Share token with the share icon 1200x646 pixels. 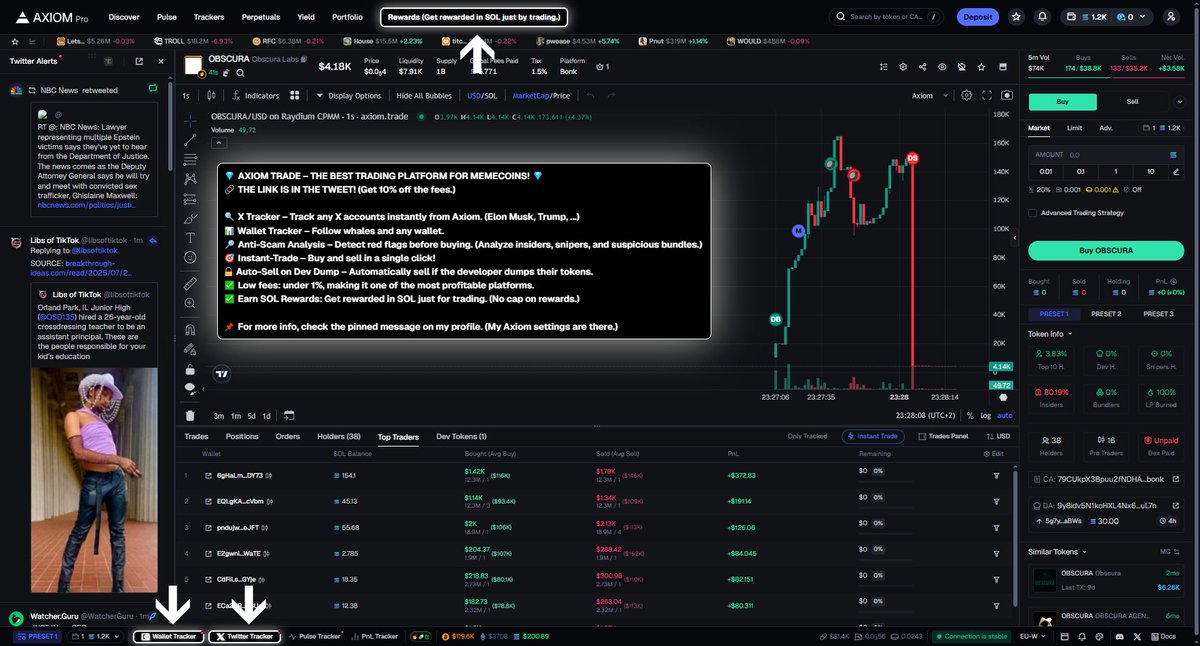(x=922, y=67)
